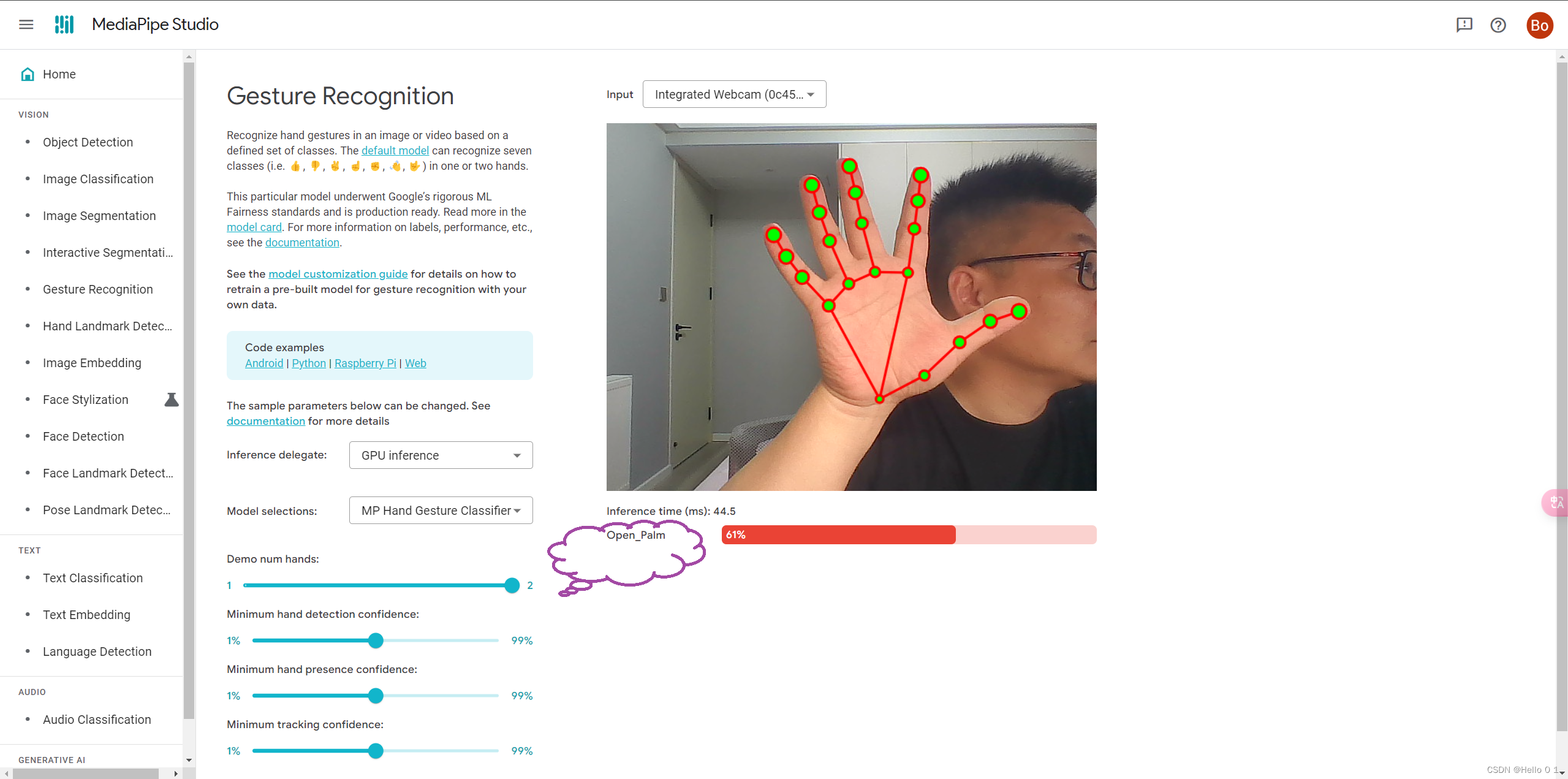Click the help question mark icon top-right
The image size is (1568, 779).
click(1498, 25)
